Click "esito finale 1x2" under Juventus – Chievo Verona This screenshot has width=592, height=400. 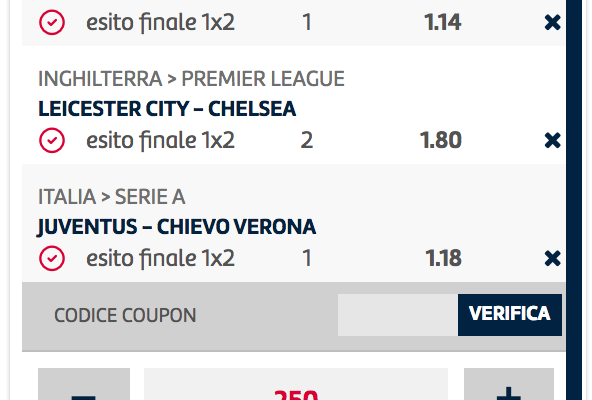(160, 258)
